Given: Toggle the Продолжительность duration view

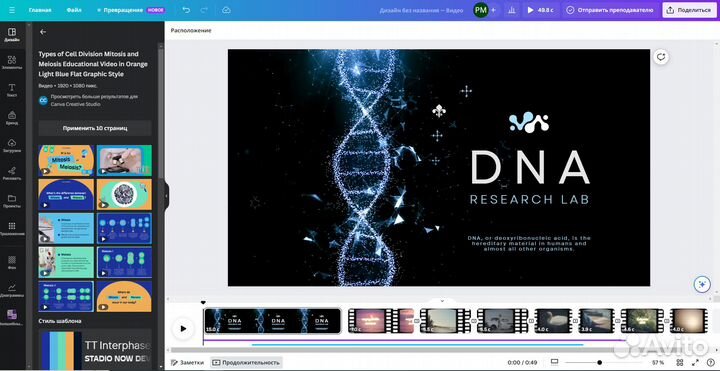Looking at the screenshot, I should pyautogui.click(x=246, y=362).
